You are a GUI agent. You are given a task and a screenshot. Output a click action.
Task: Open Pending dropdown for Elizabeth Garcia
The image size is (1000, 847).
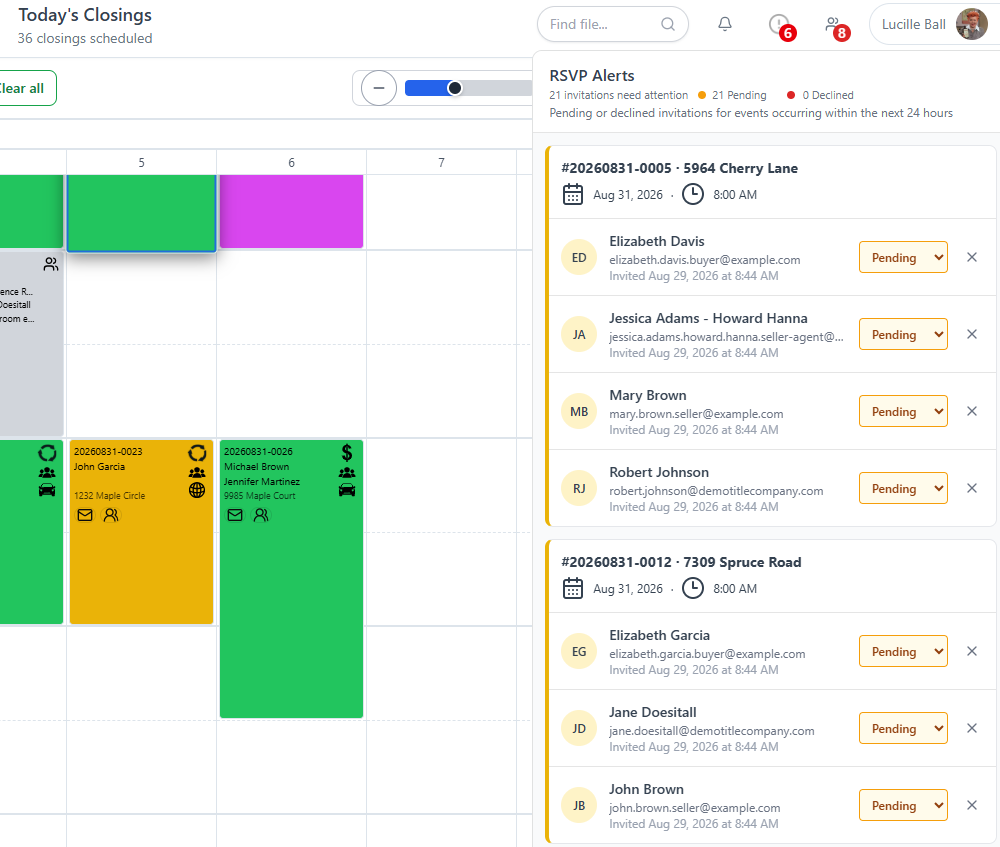tap(902, 651)
